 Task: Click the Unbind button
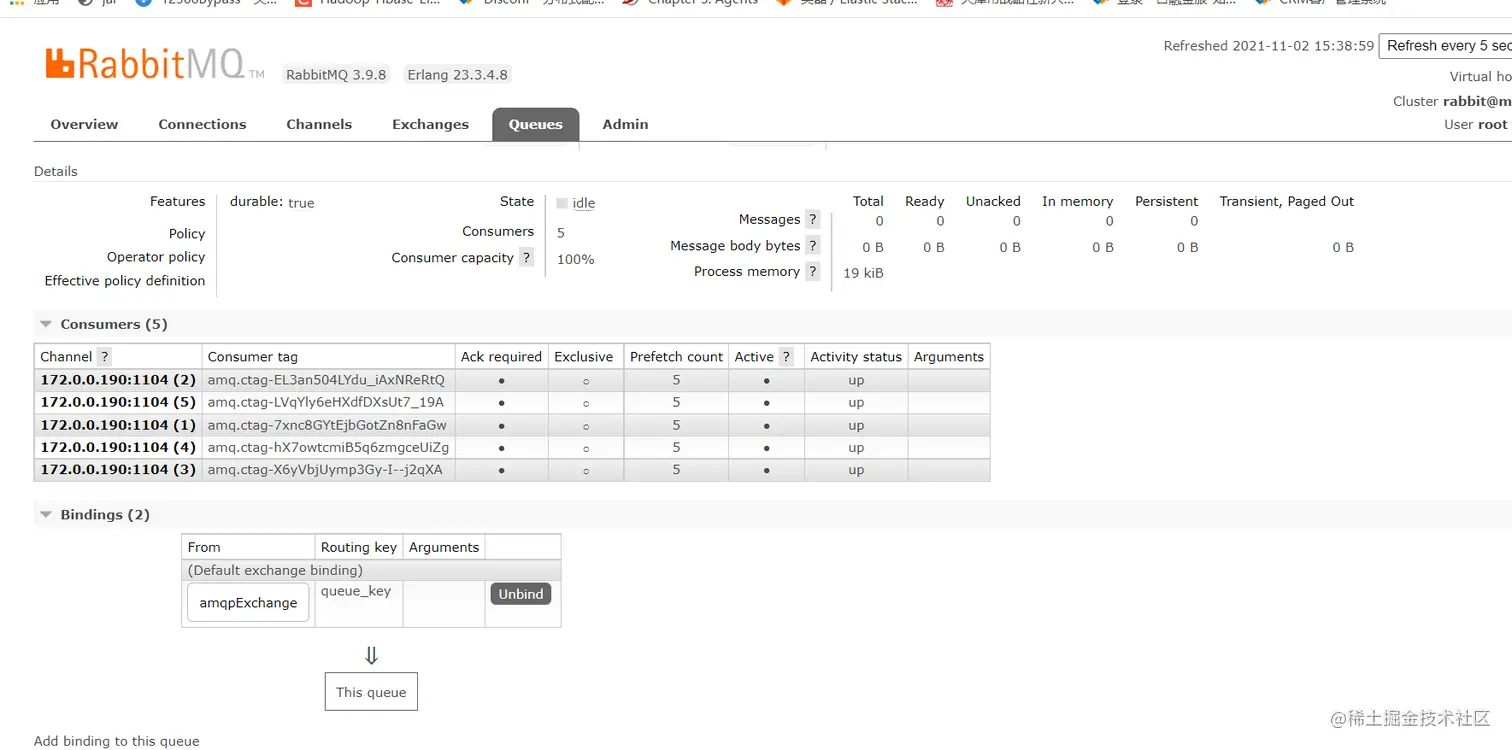pos(521,594)
